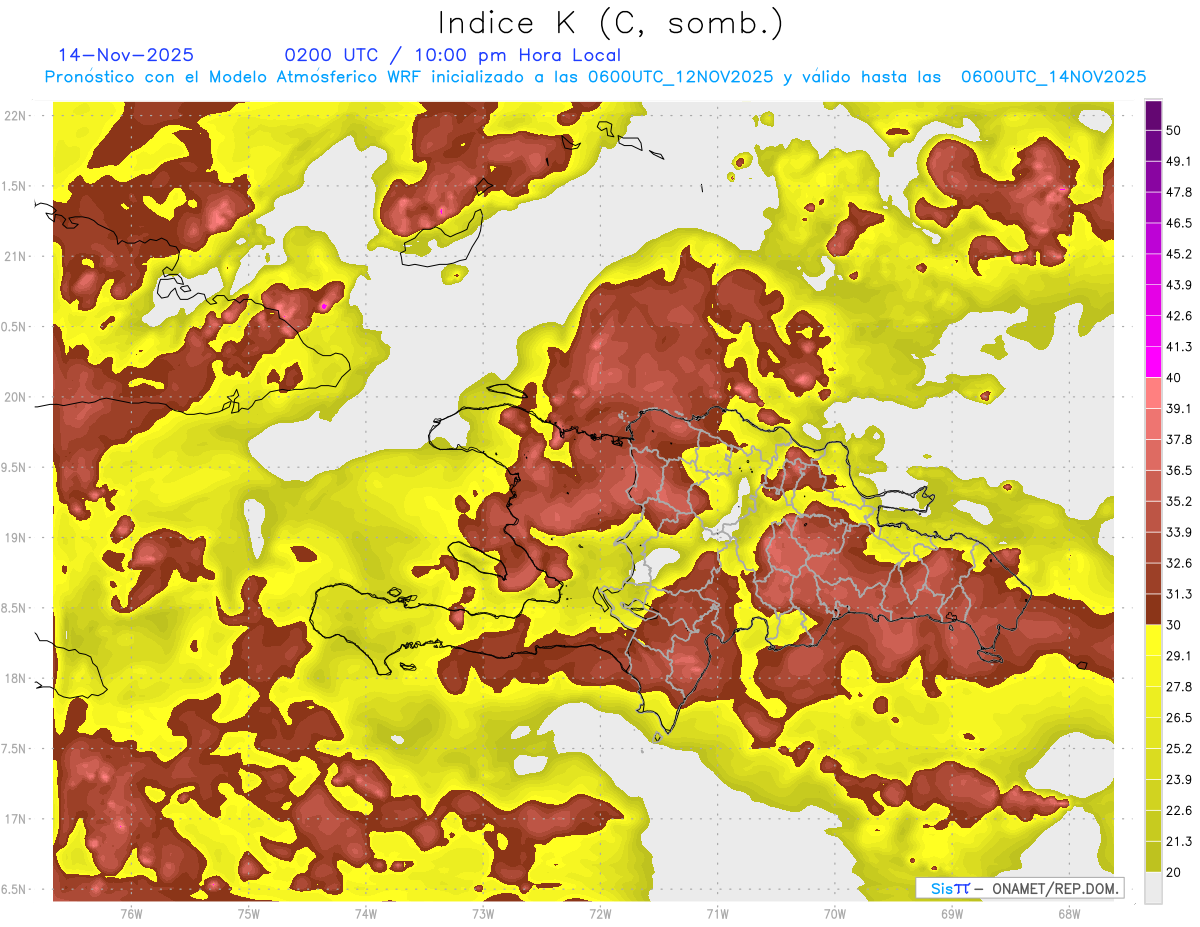Select the dark purple legend swatch above 50
Viewport: 1200px width, 927px height.
click(x=1153, y=115)
